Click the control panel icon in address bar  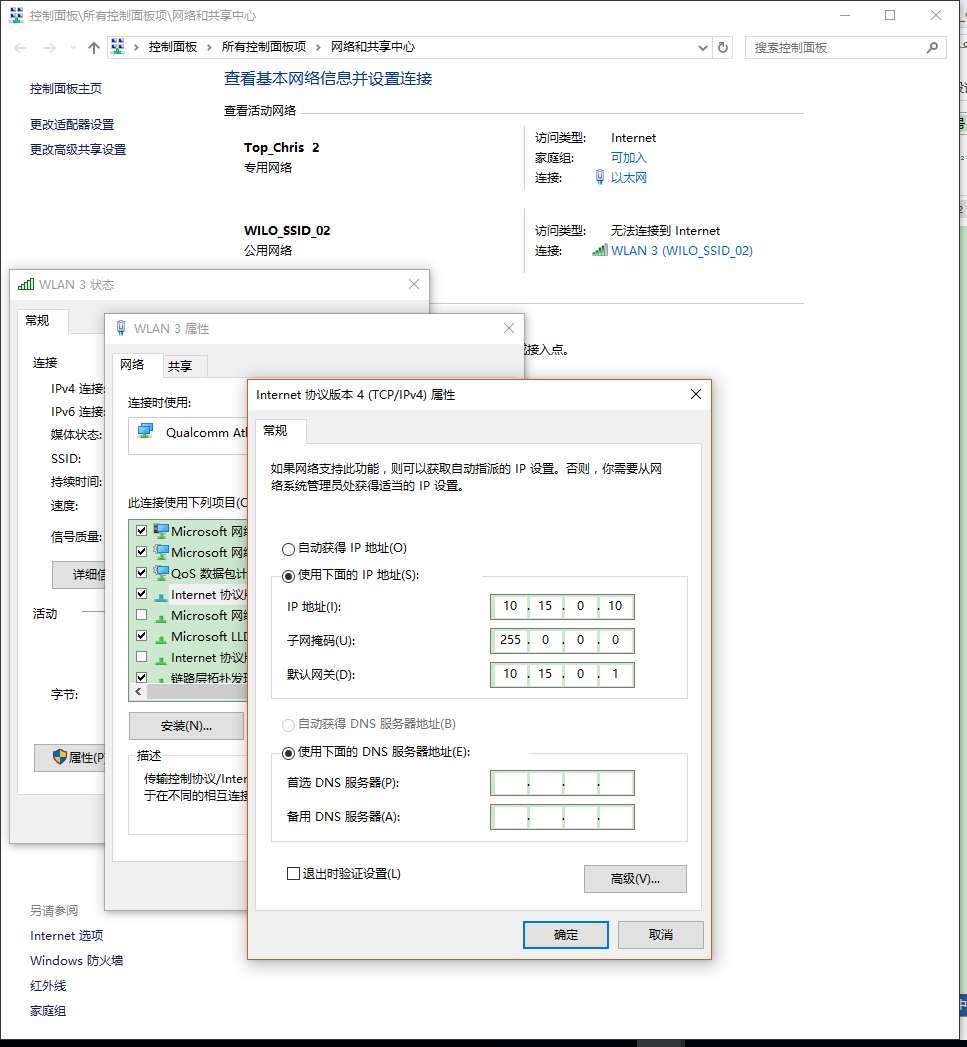tap(118, 46)
